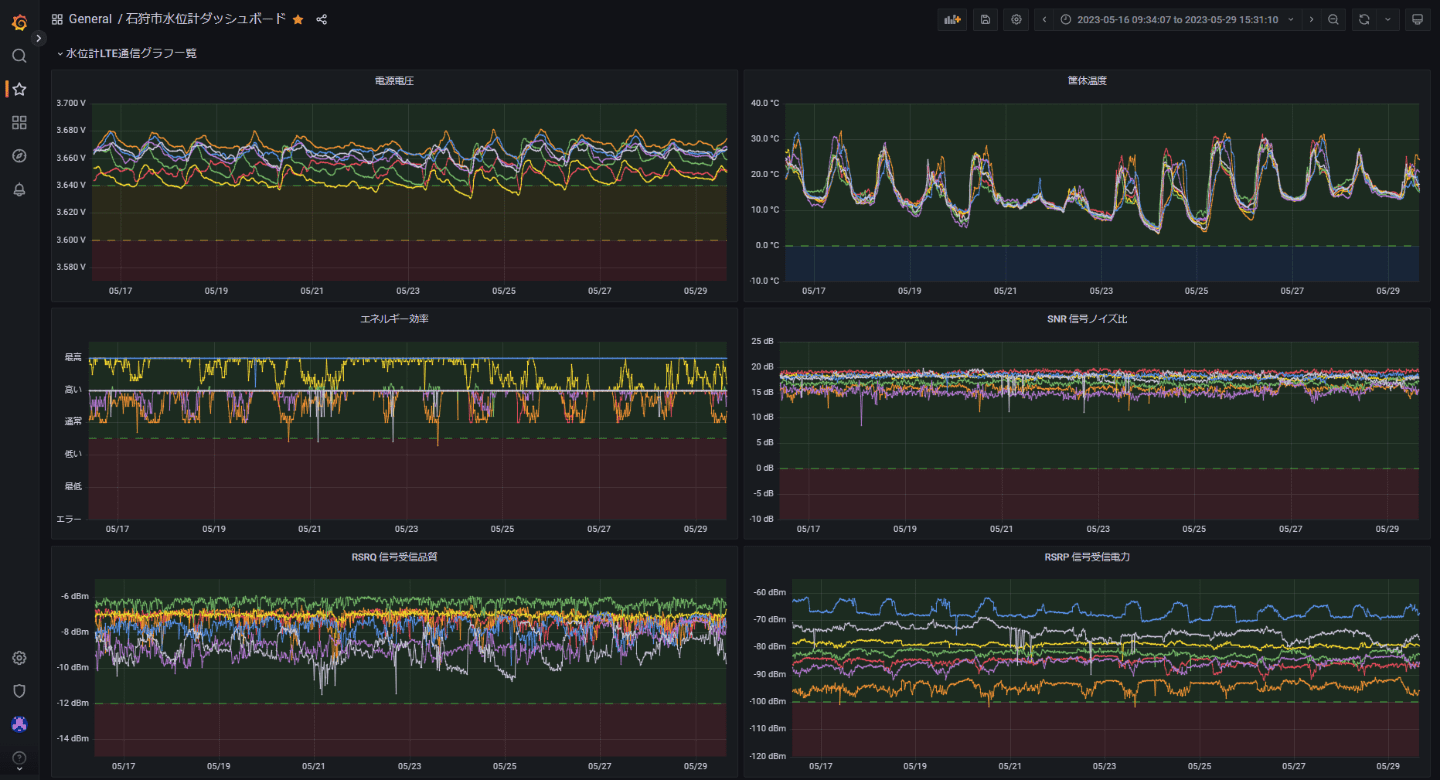The image size is (1440, 780).
Task: Share the dashboard via share icon
Action: [x=322, y=19]
